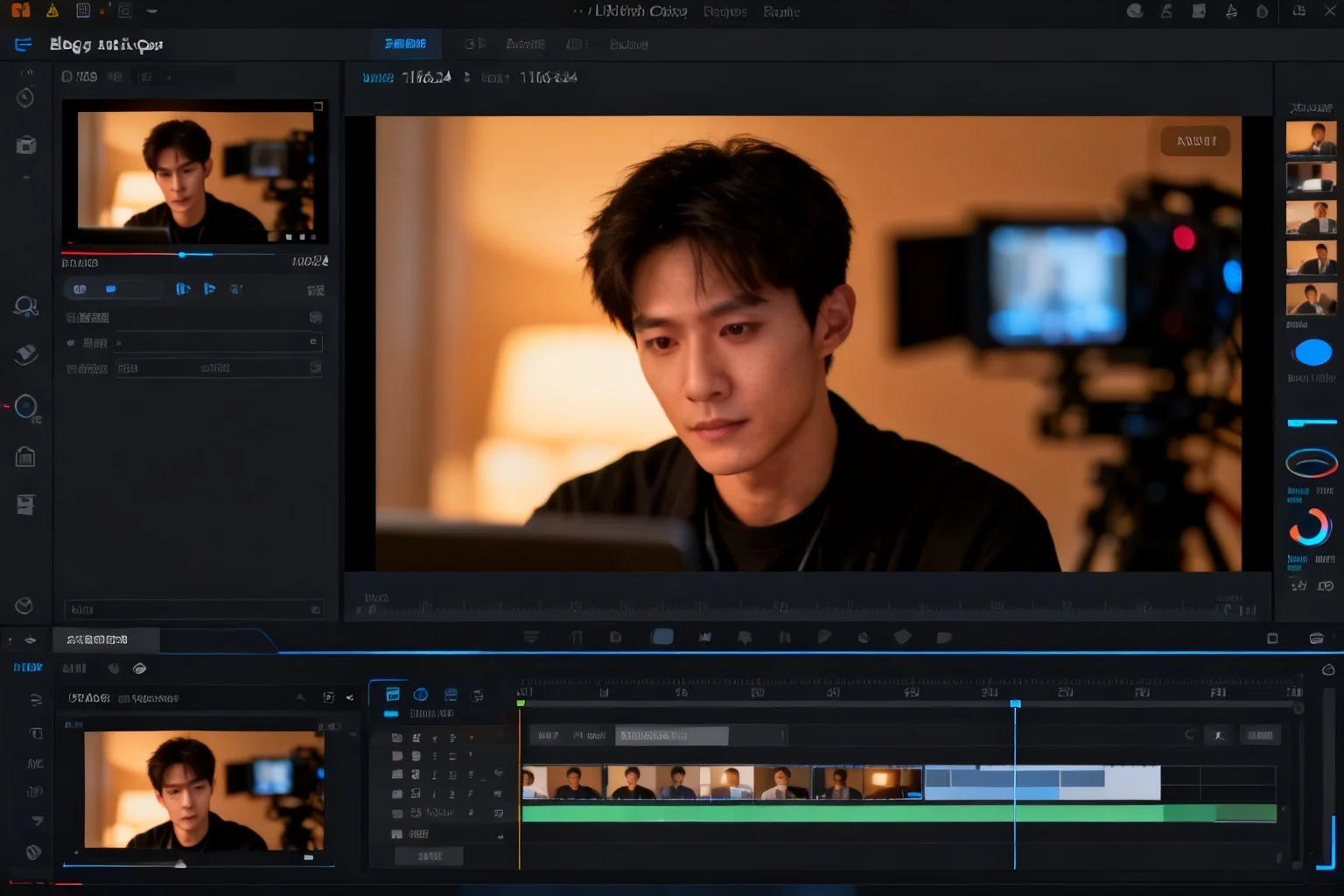Click the third blue icon under source preview
Screen dimensions: 1344x896
click(x=236, y=289)
